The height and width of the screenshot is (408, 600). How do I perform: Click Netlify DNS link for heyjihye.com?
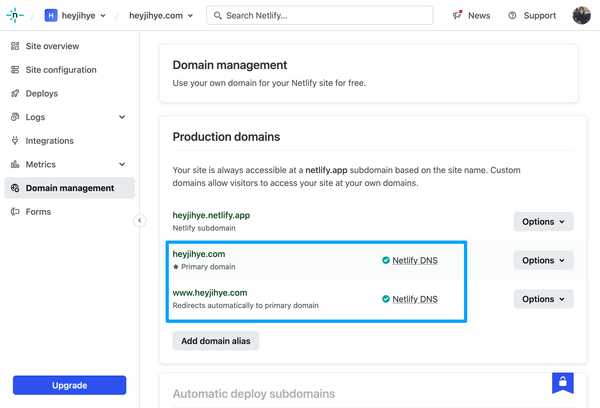point(415,260)
